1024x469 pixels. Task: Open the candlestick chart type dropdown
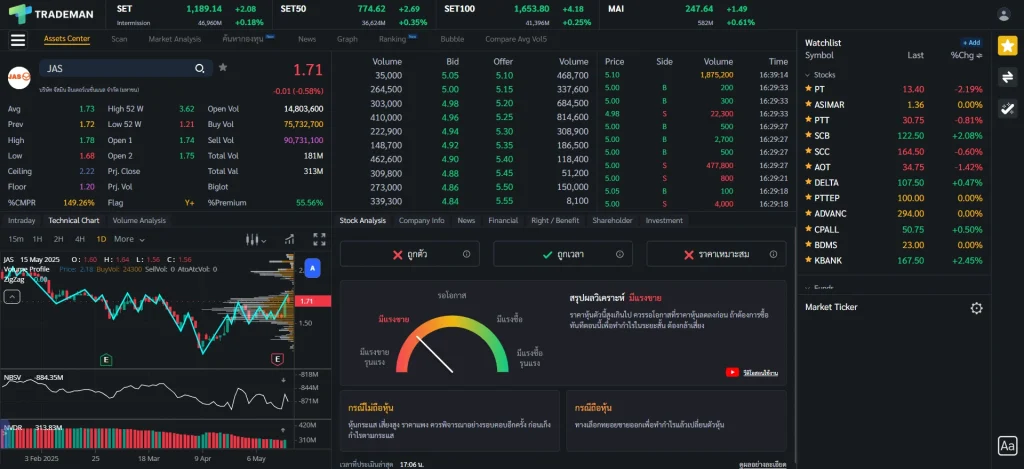click(257, 239)
